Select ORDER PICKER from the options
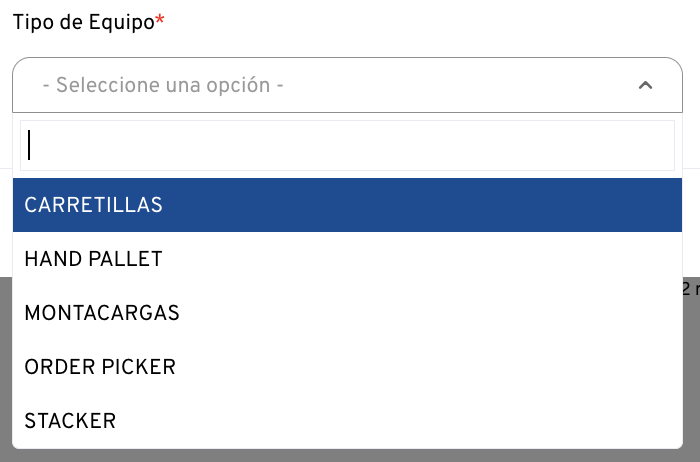700x462 pixels. 100,367
